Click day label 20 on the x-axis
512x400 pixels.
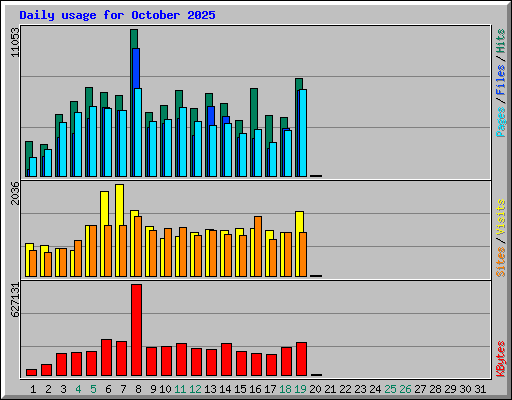tap(315, 389)
